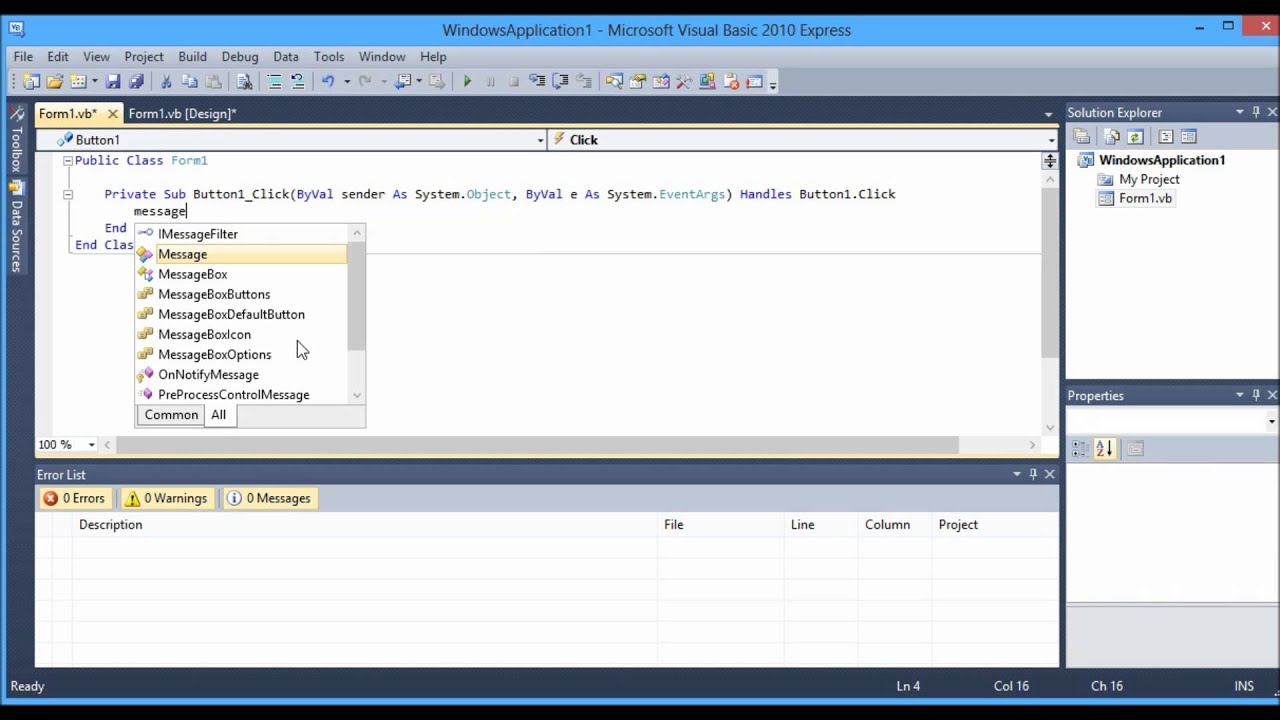Open the Undo history dropdown arrow
This screenshot has height=720, width=1280.
coord(346,82)
